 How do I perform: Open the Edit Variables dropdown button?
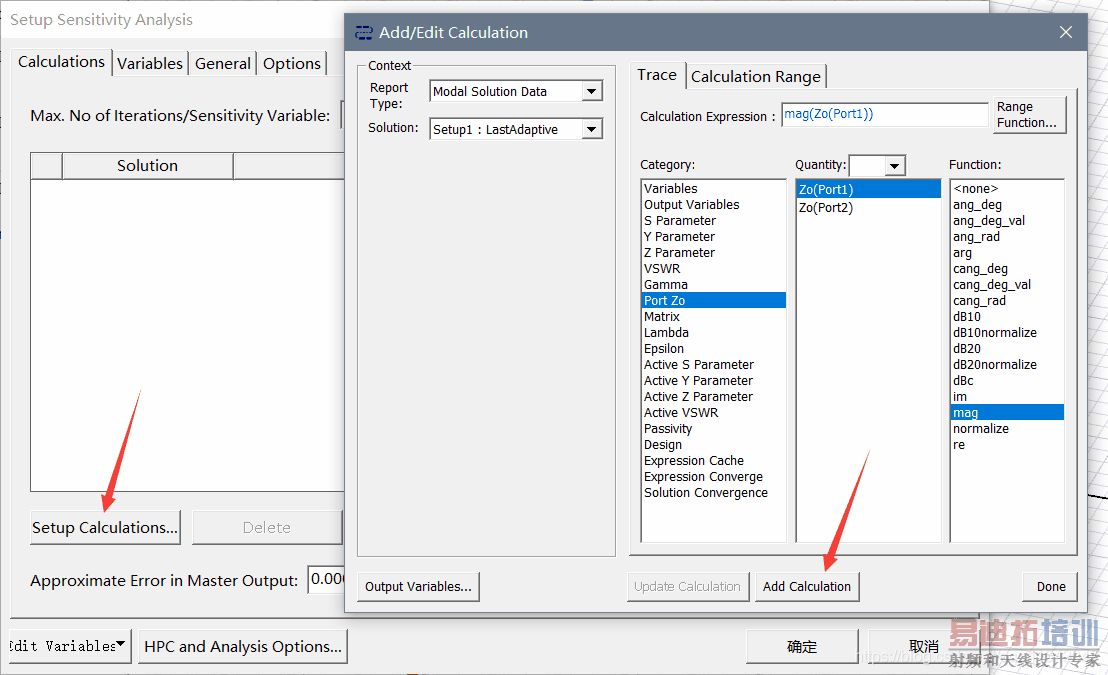(x=69, y=646)
